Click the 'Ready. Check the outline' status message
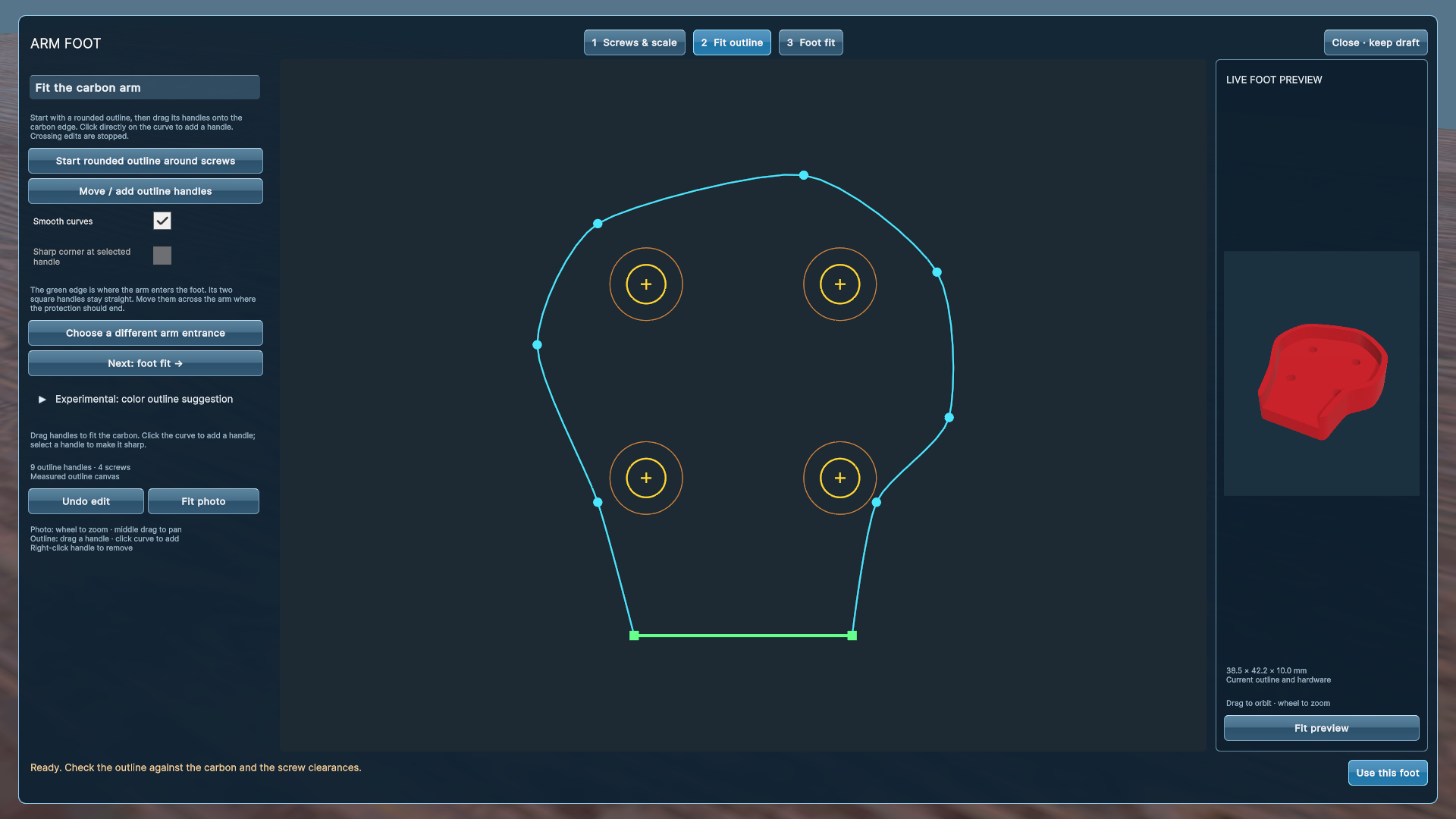The image size is (1456, 819). [196, 767]
